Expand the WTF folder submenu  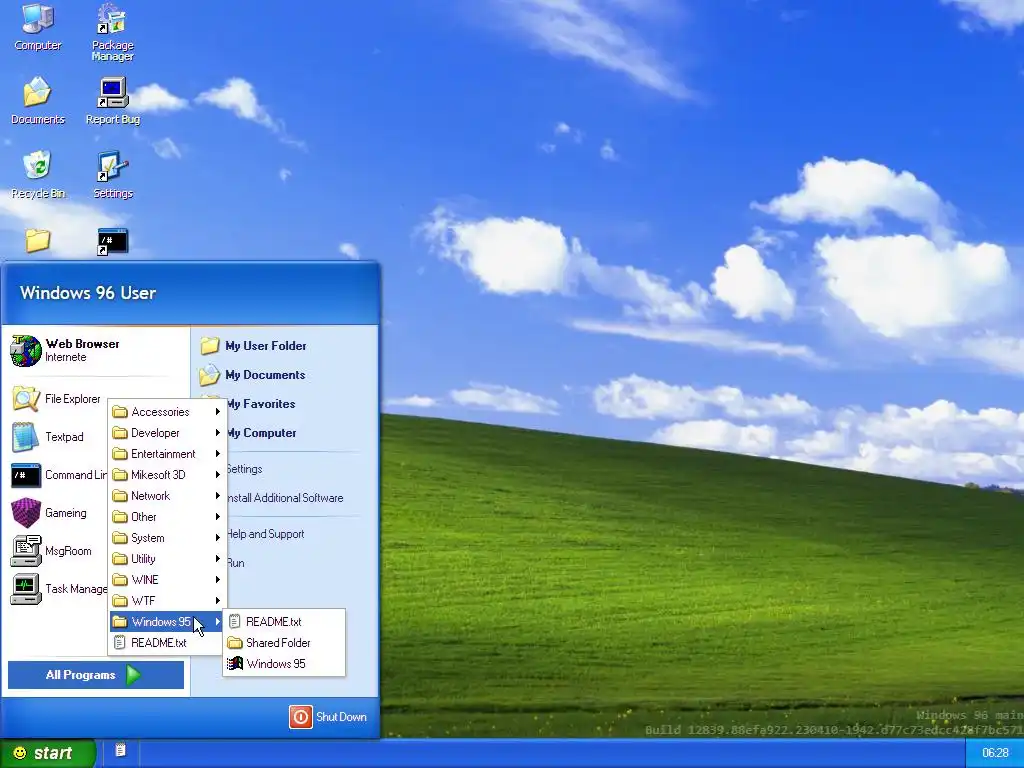point(167,601)
